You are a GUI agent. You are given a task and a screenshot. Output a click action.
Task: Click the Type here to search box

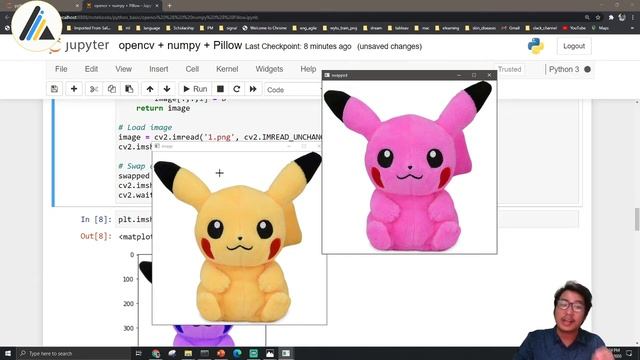(x=73, y=353)
